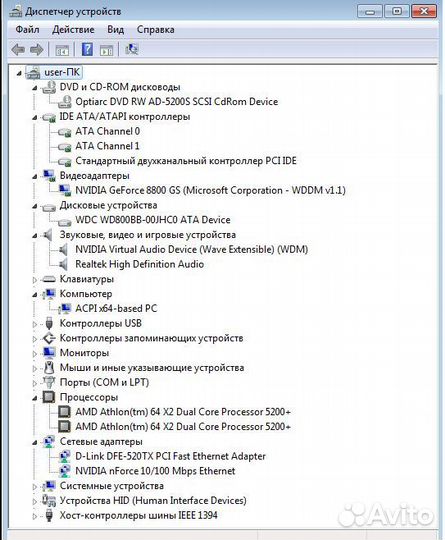Click the Back arrow toolbar icon
The height and width of the screenshot is (540, 445).
[x=18, y=50]
